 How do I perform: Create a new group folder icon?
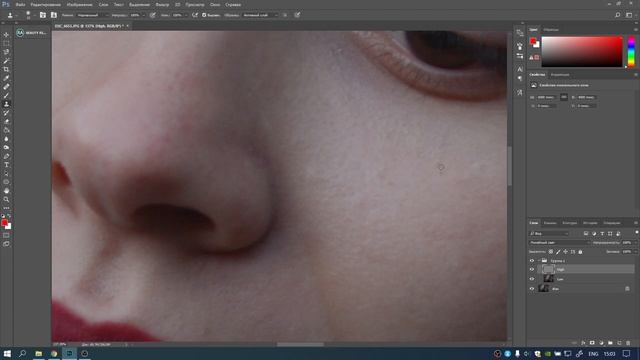click(610, 343)
